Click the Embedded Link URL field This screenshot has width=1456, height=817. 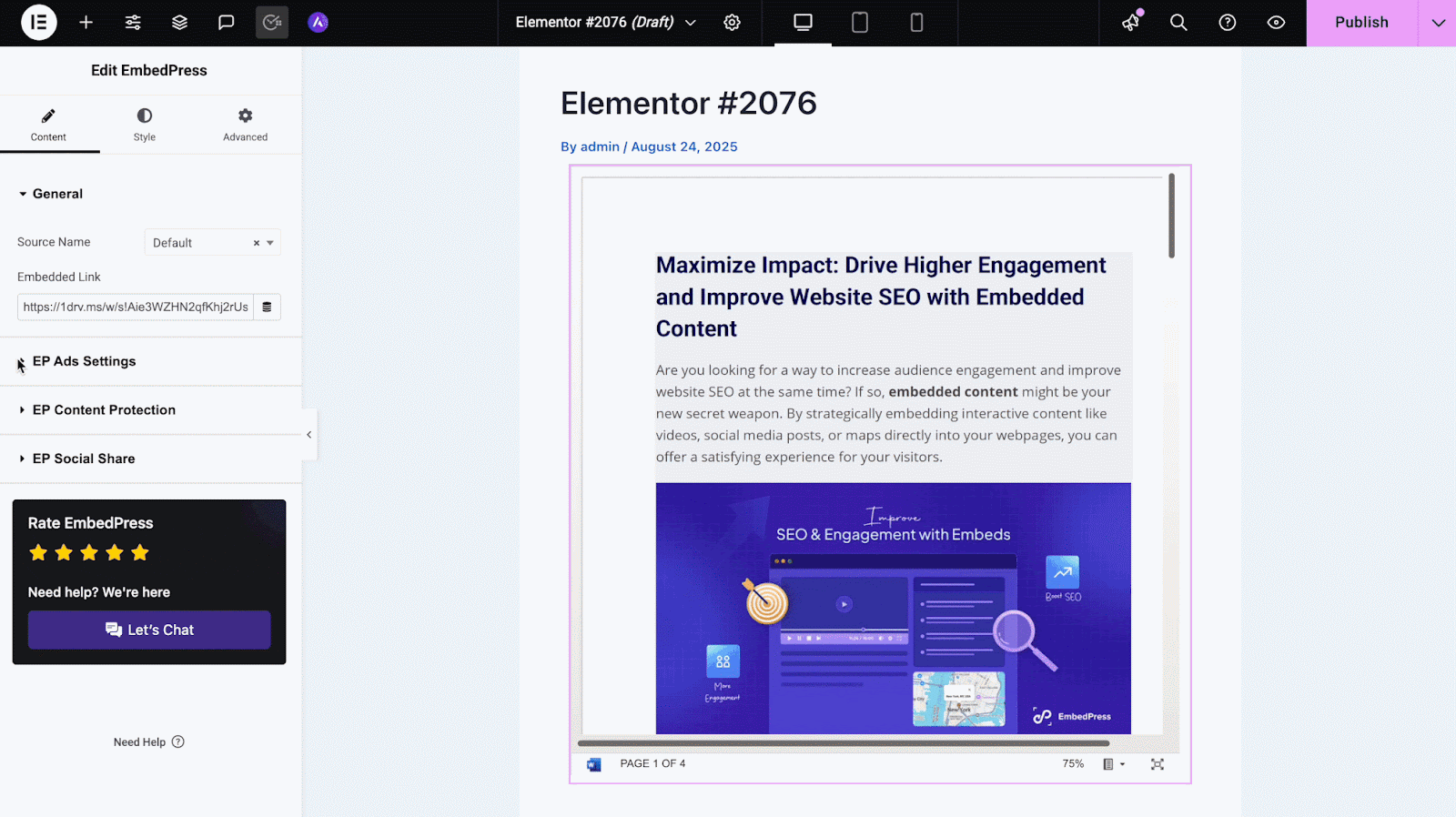coord(135,307)
